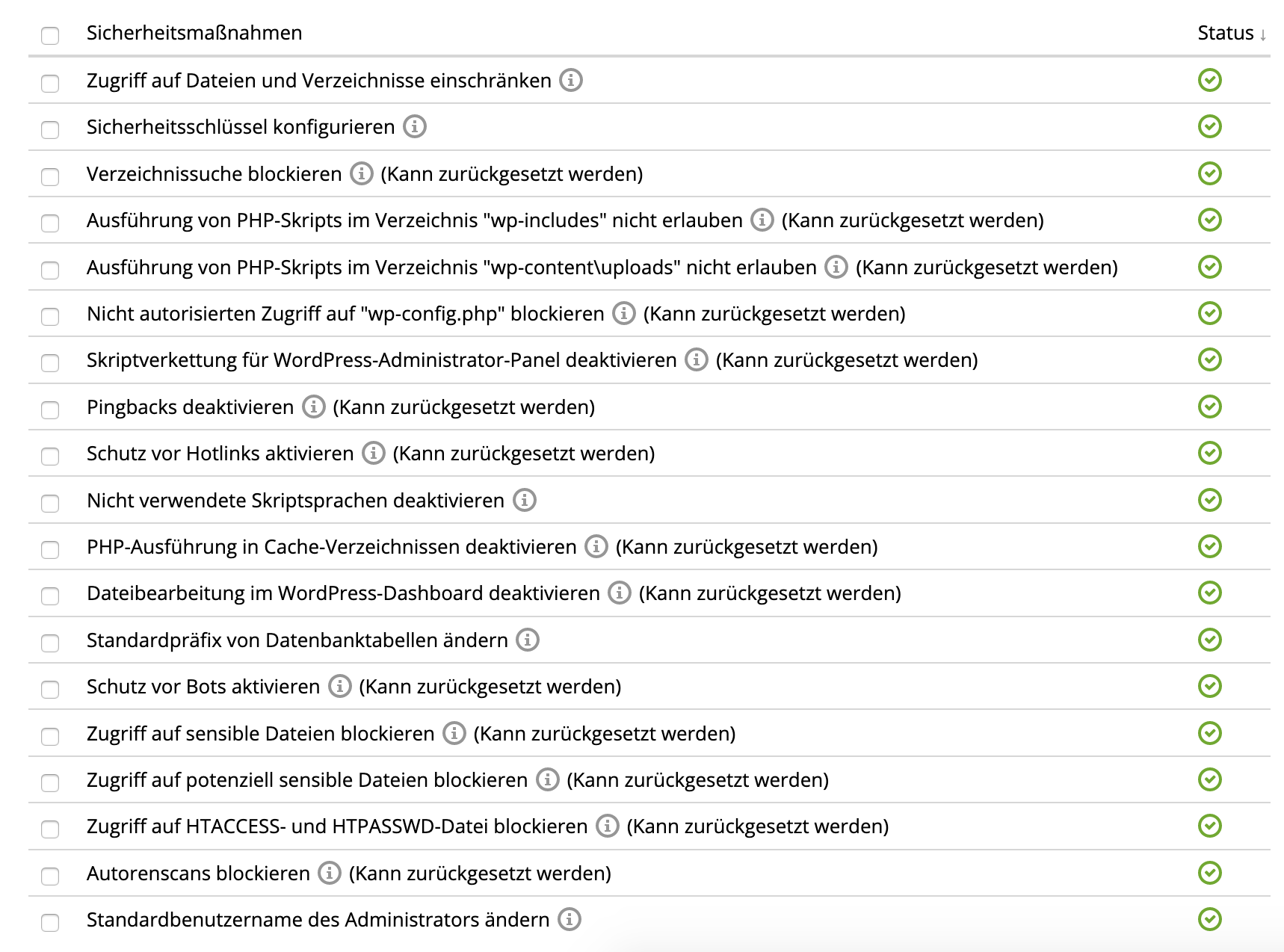Click info icon next to Verzeichnissuche blockieren
This screenshot has width=1284, height=952.
362,173
